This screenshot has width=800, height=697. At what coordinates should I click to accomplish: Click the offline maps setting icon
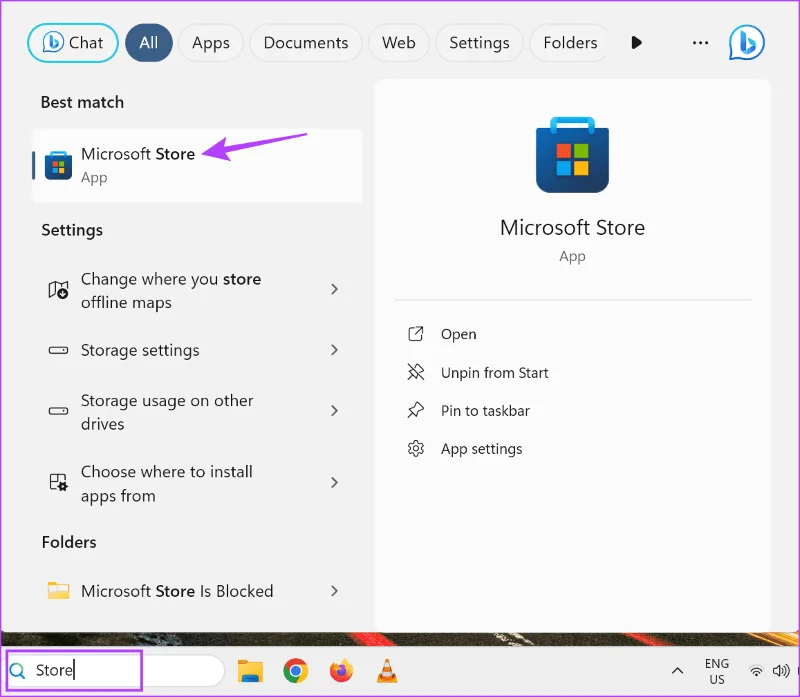(x=58, y=290)
